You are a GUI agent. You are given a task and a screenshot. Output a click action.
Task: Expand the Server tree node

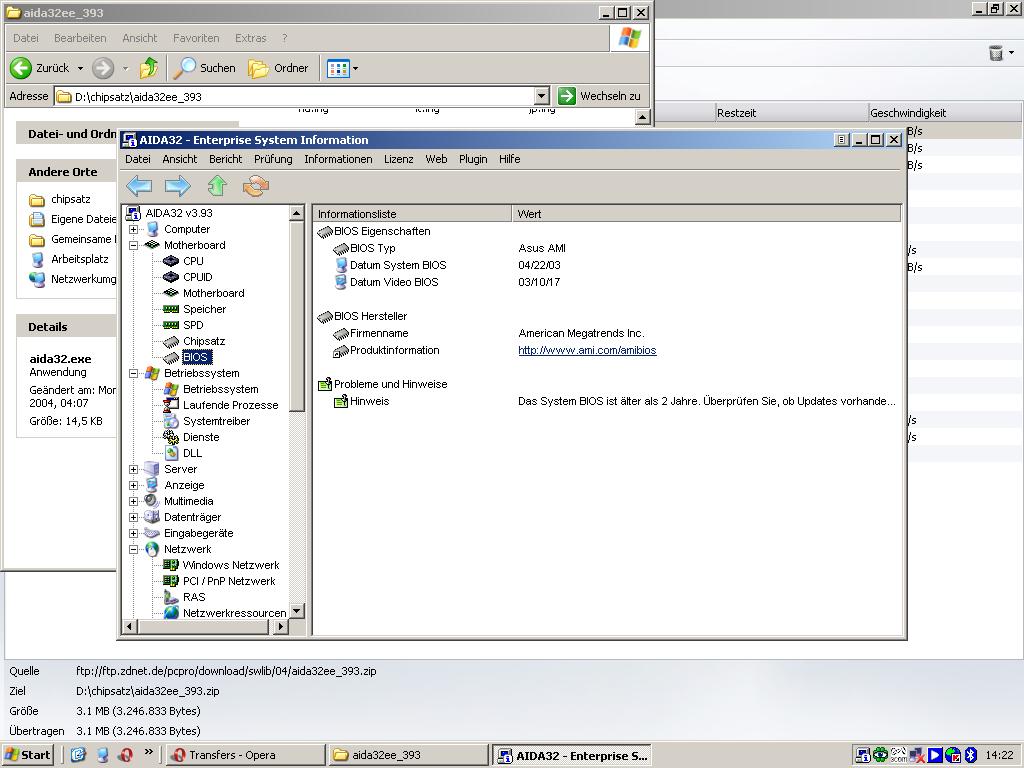tap(134, 469)
